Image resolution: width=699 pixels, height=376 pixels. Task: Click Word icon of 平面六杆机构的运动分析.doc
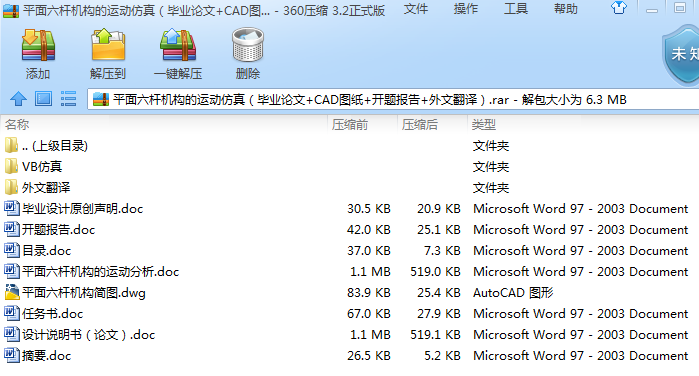pos(12,271)
